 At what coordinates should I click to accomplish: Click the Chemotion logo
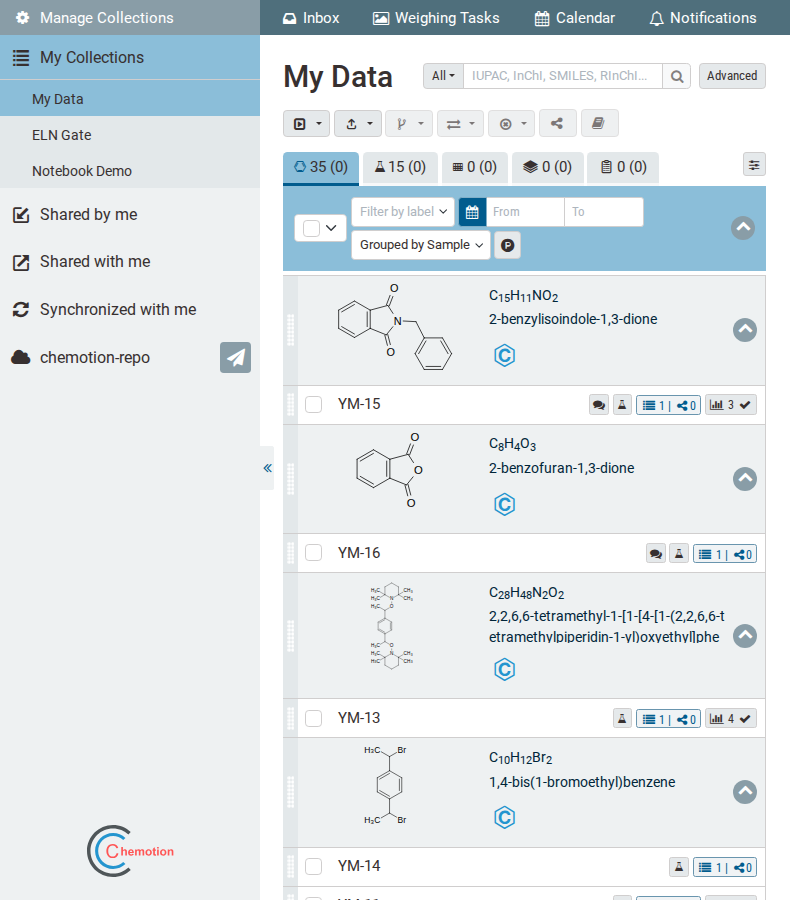[130, 851]
